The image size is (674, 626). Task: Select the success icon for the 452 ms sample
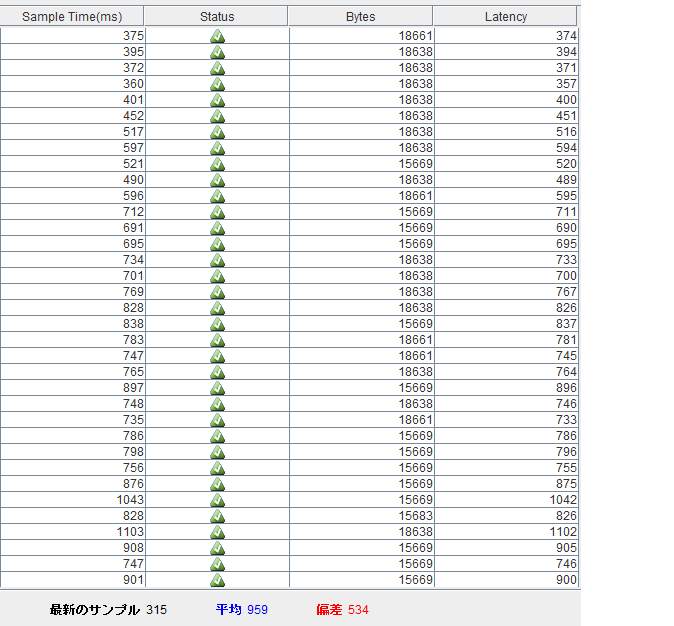217,116
